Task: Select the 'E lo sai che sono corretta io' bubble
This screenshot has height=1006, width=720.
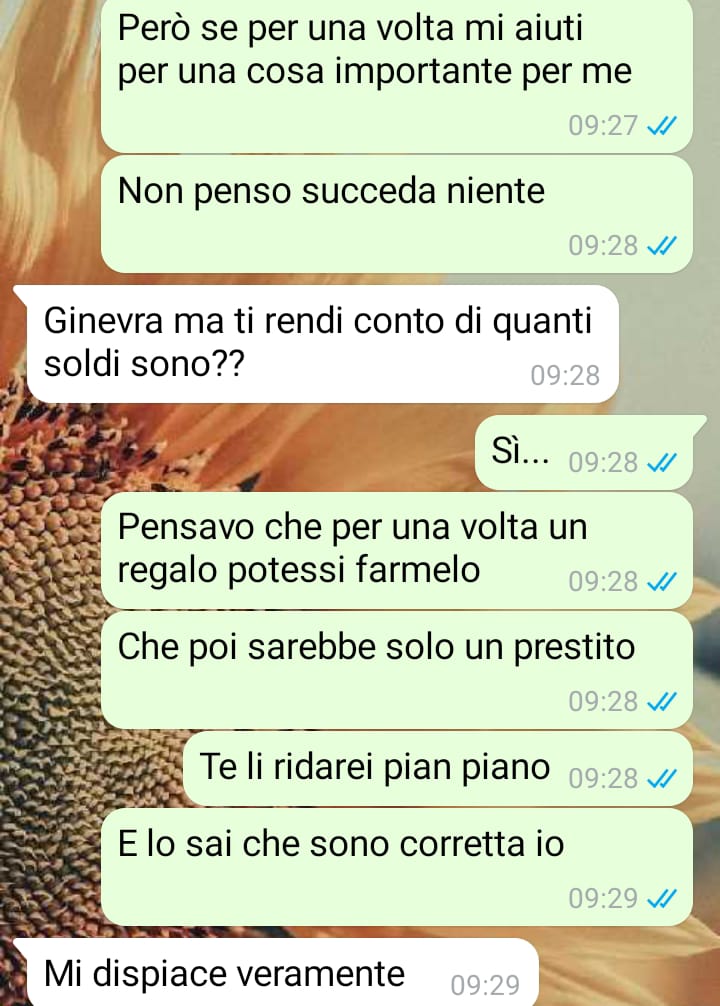Action: tap(397, 867)
